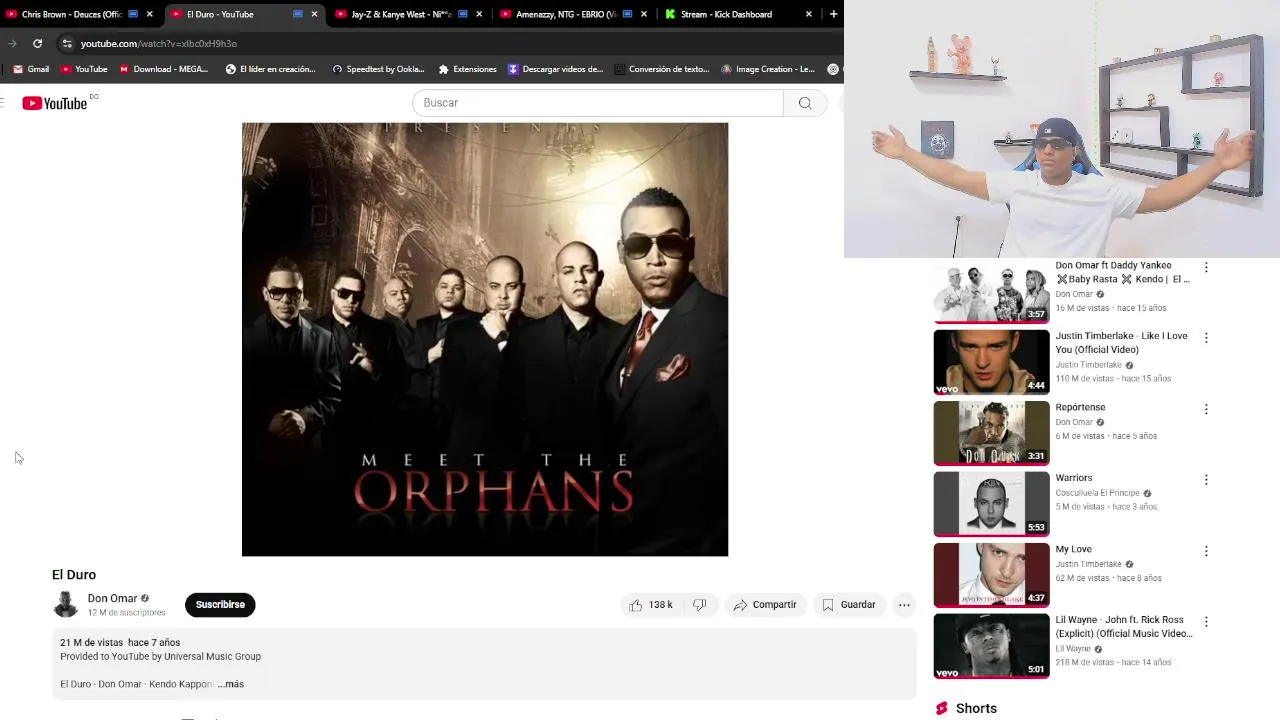1280x720 pixels.
Task: Open the Gmail bookmark
Action: pyautogui.click(x=31, y=69)
